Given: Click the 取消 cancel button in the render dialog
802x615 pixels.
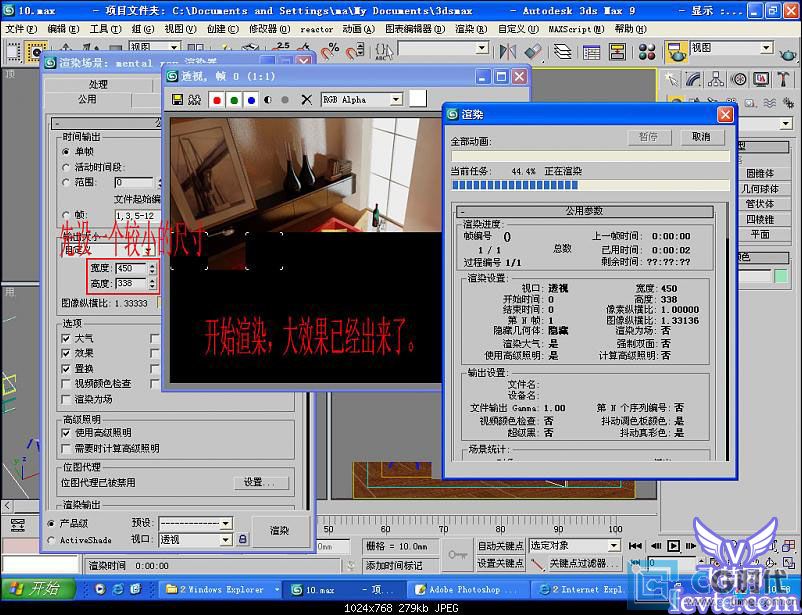Looking at the screenshot, I should (x=701, y=137).
